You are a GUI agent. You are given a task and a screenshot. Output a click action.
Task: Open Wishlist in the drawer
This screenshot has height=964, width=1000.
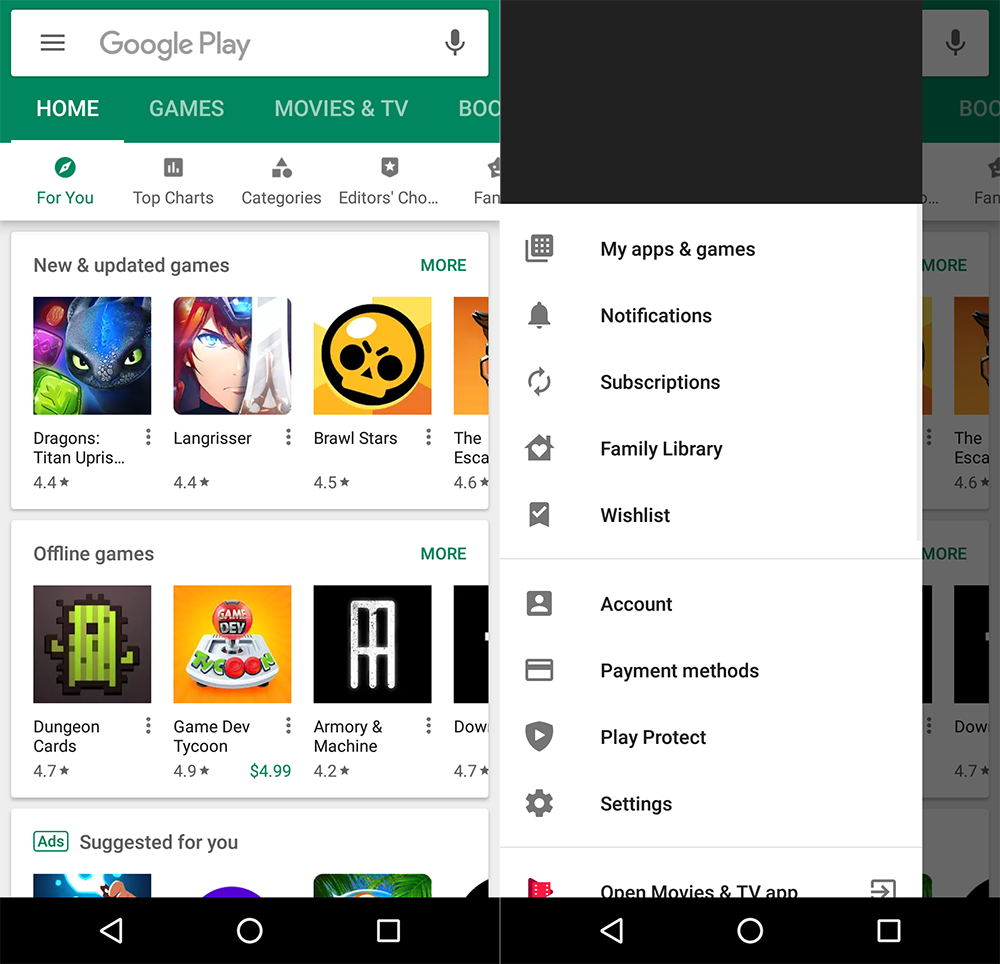711,515
